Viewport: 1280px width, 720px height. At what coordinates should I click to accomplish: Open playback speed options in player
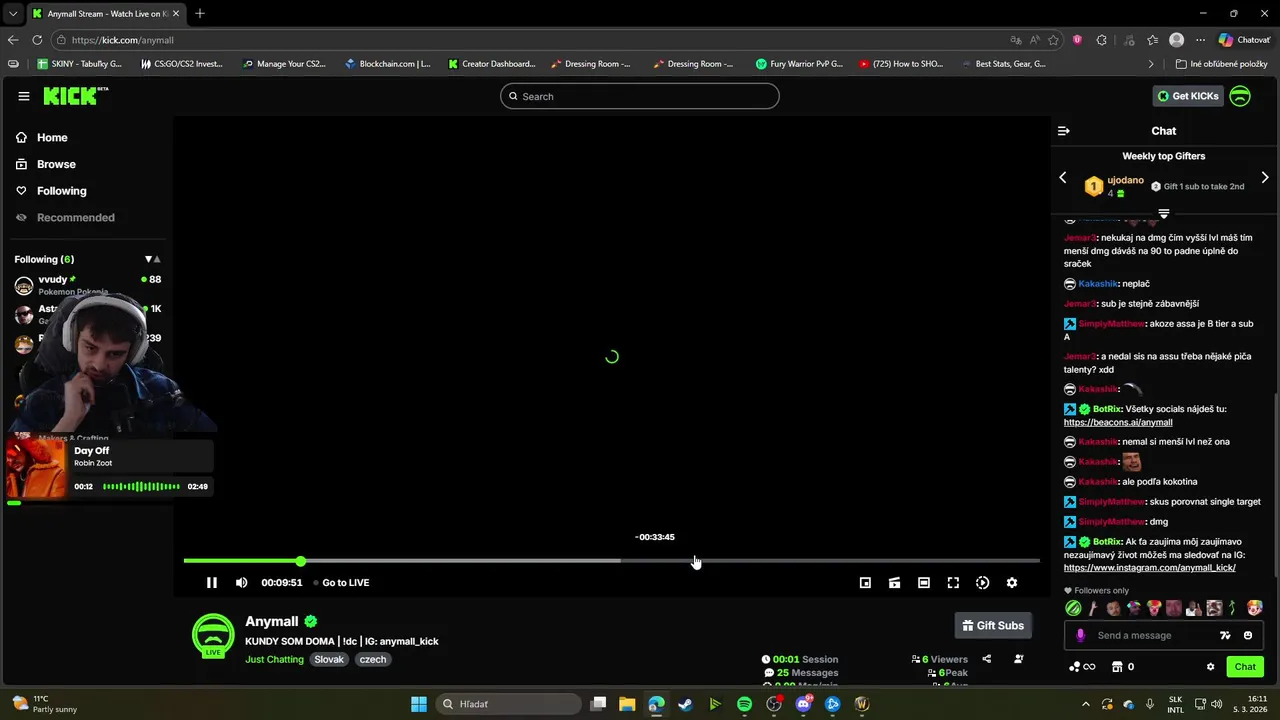click(983, 583)
